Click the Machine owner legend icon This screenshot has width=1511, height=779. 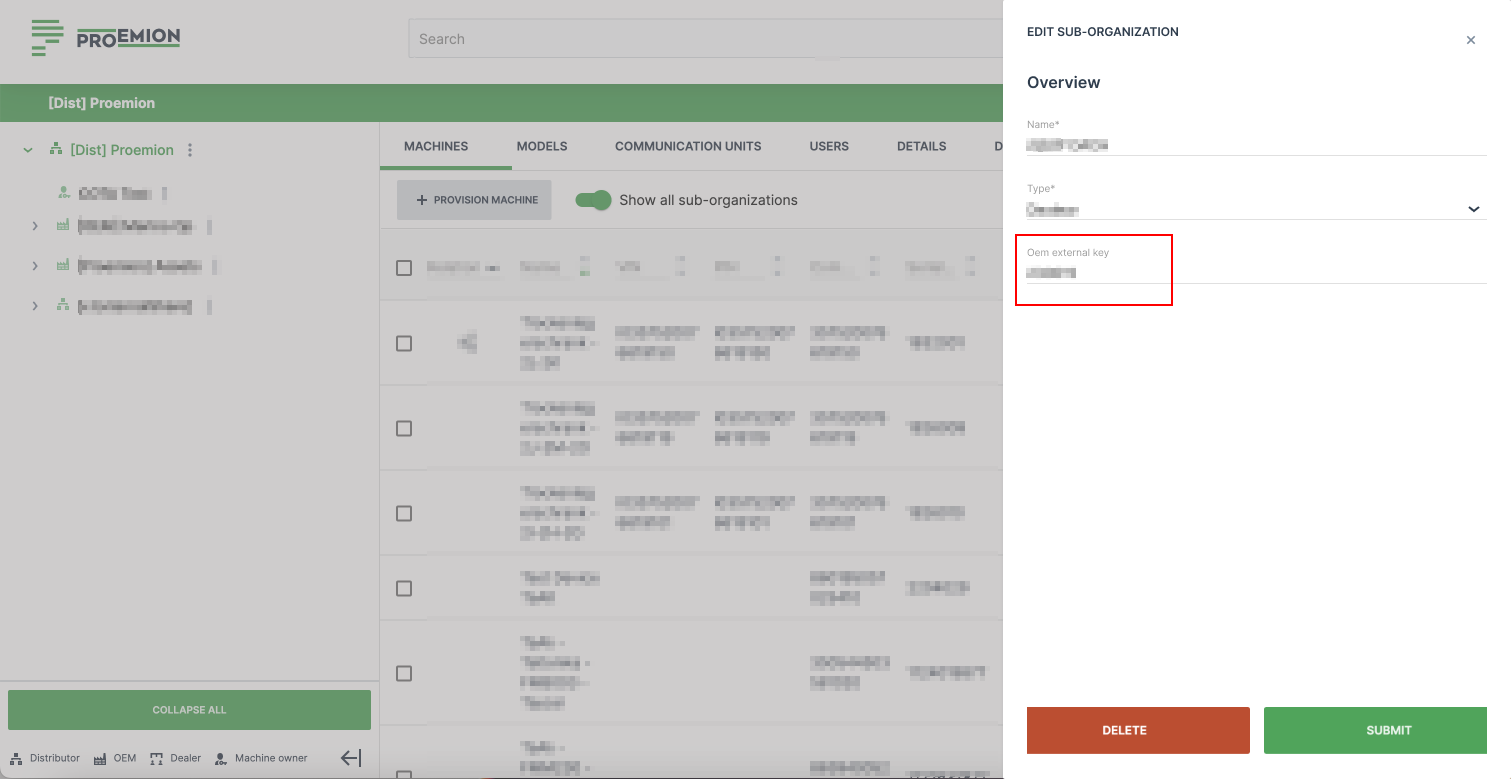[x=221, y=758]
